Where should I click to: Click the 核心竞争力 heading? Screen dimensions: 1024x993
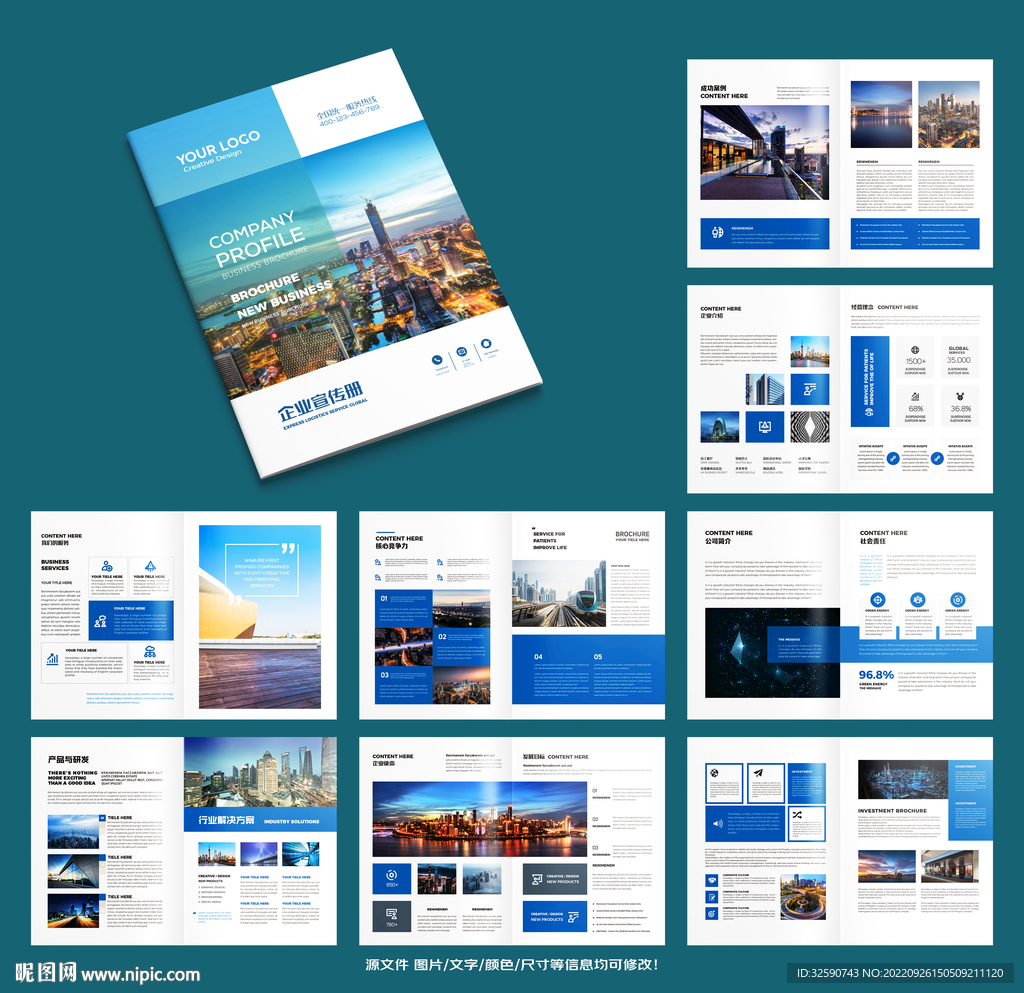(x=391, y=546)
